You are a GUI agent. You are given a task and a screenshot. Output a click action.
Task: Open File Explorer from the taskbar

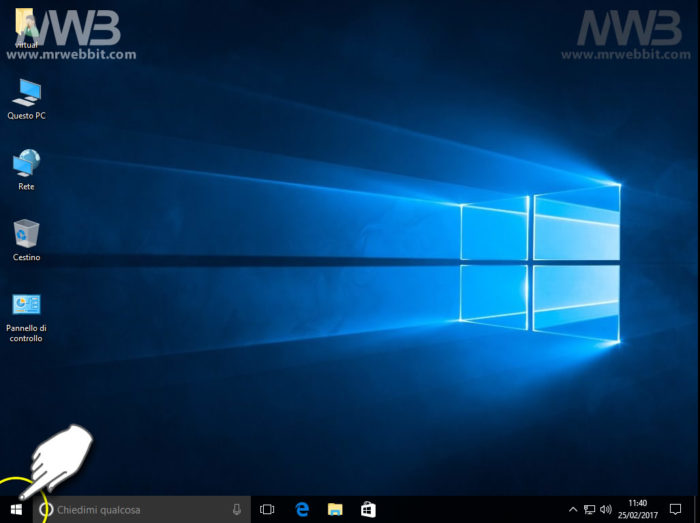[335, 509]
